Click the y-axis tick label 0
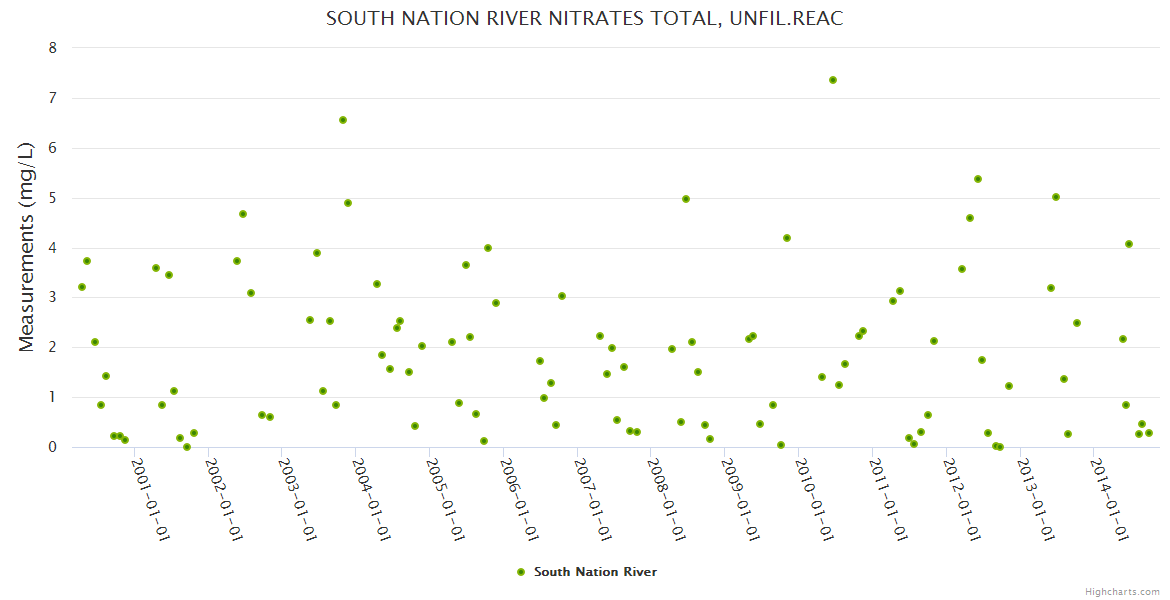The width and height of the screenshot is (1170, 600). pos(53,447)
